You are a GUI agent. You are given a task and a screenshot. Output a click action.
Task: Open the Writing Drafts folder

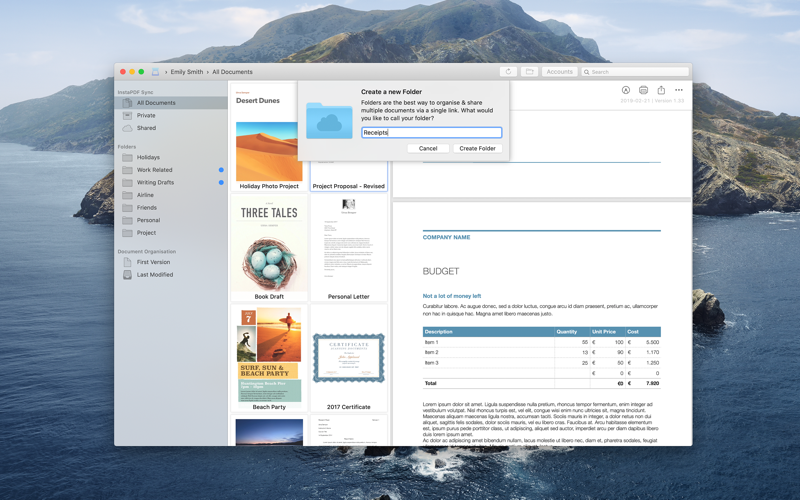tap(155, 183)
